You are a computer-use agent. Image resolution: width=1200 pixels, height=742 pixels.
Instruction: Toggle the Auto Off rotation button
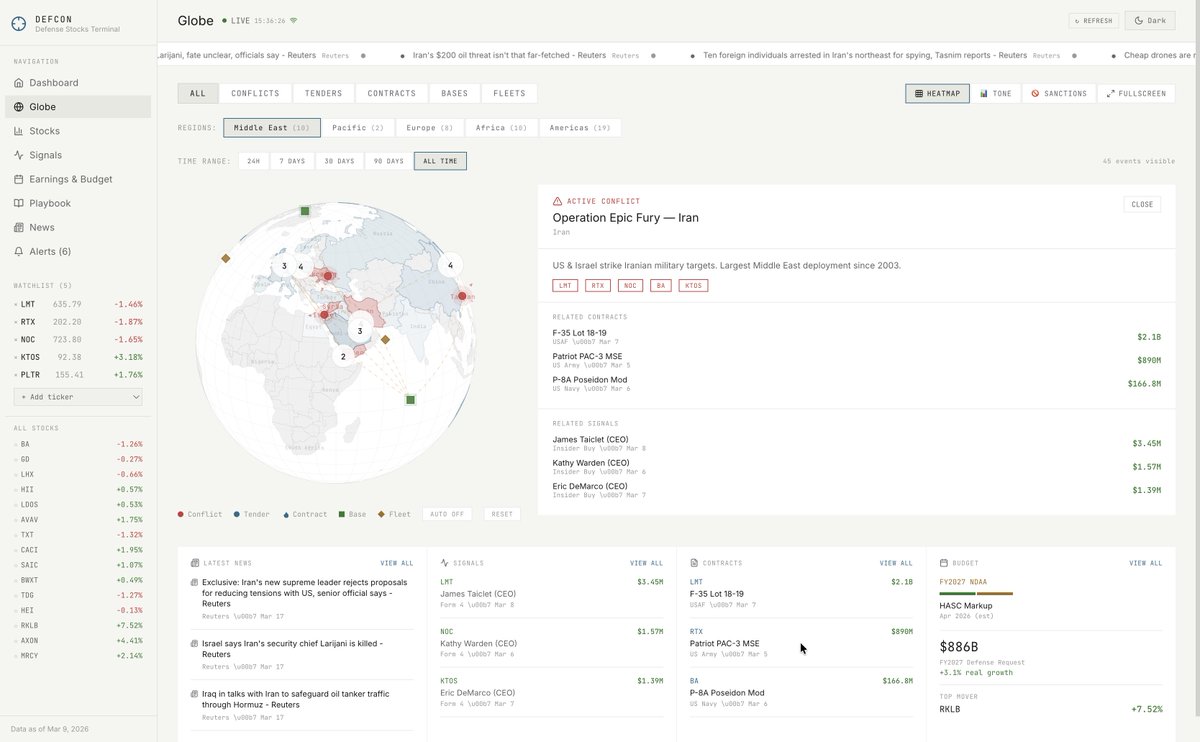[449, 514]
